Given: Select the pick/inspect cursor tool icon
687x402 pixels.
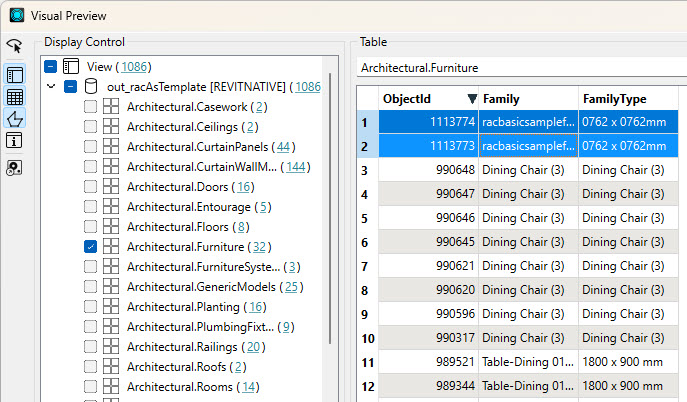Looking at the screenshot, I should (x=14, y=46).
